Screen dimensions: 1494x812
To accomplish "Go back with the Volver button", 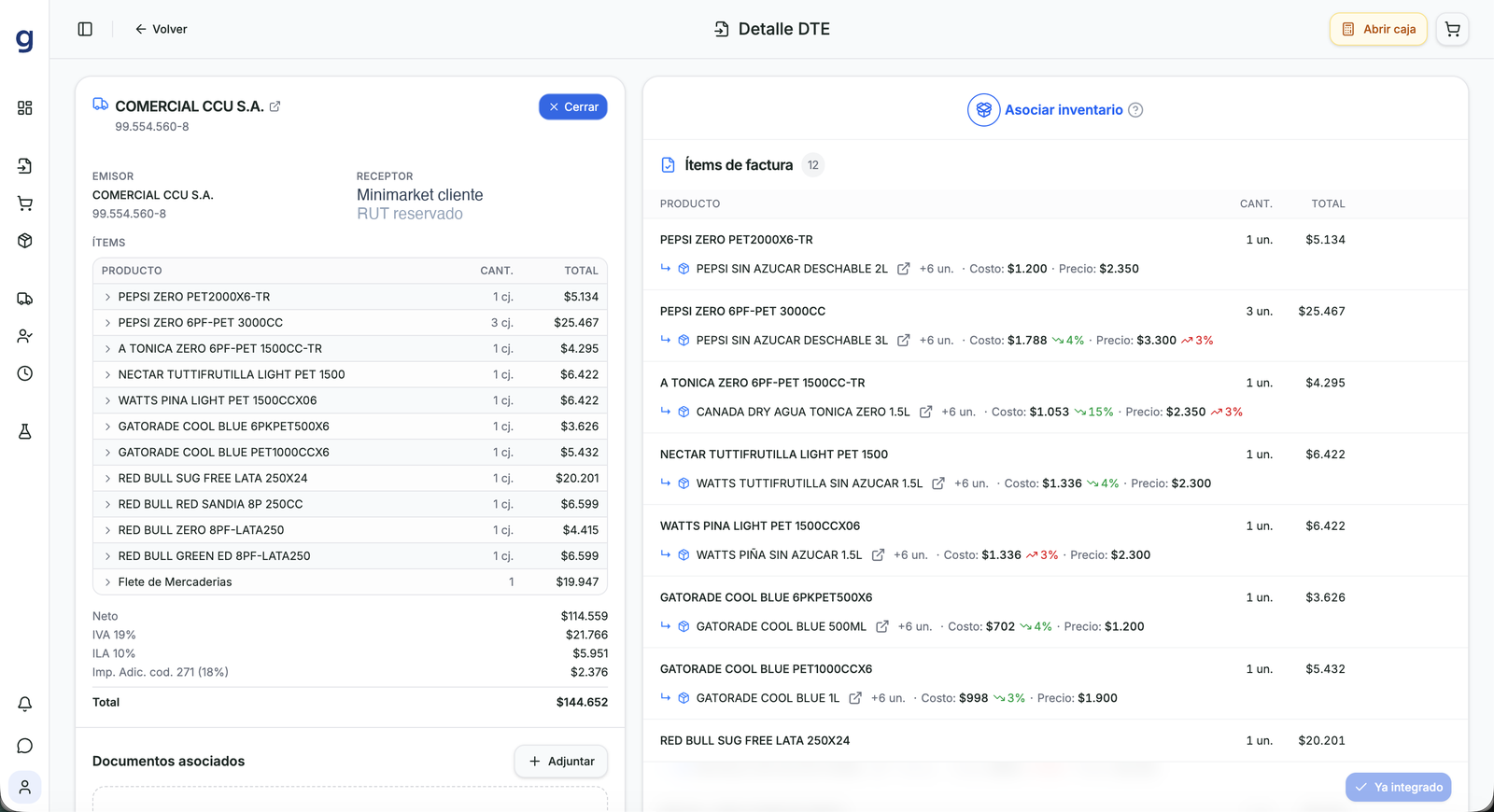I will click(x=161, y=29).
